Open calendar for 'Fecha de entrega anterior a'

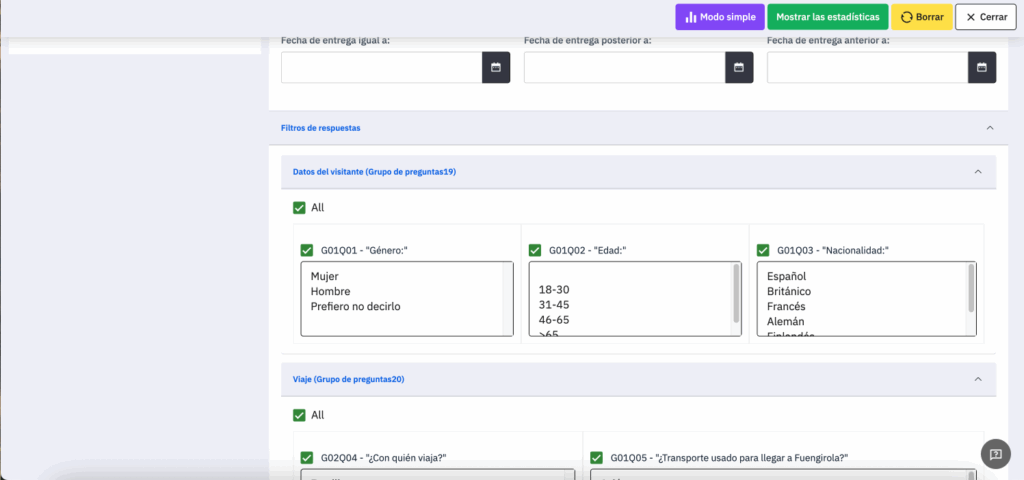point(982,67)
